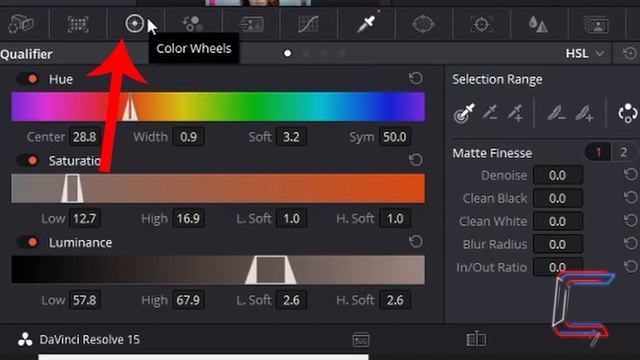Open the Color Match palette

78,24
